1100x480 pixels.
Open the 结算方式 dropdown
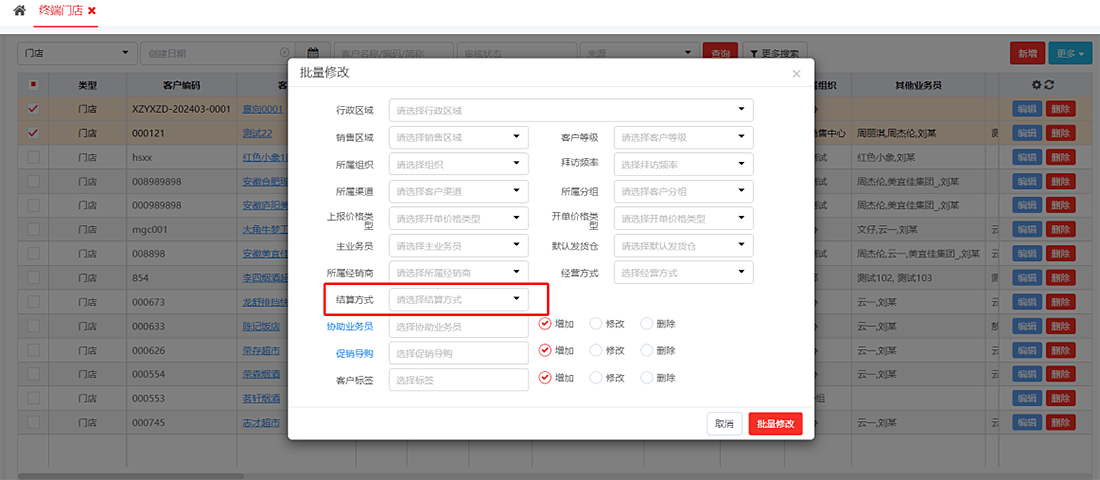coord(459,299)
